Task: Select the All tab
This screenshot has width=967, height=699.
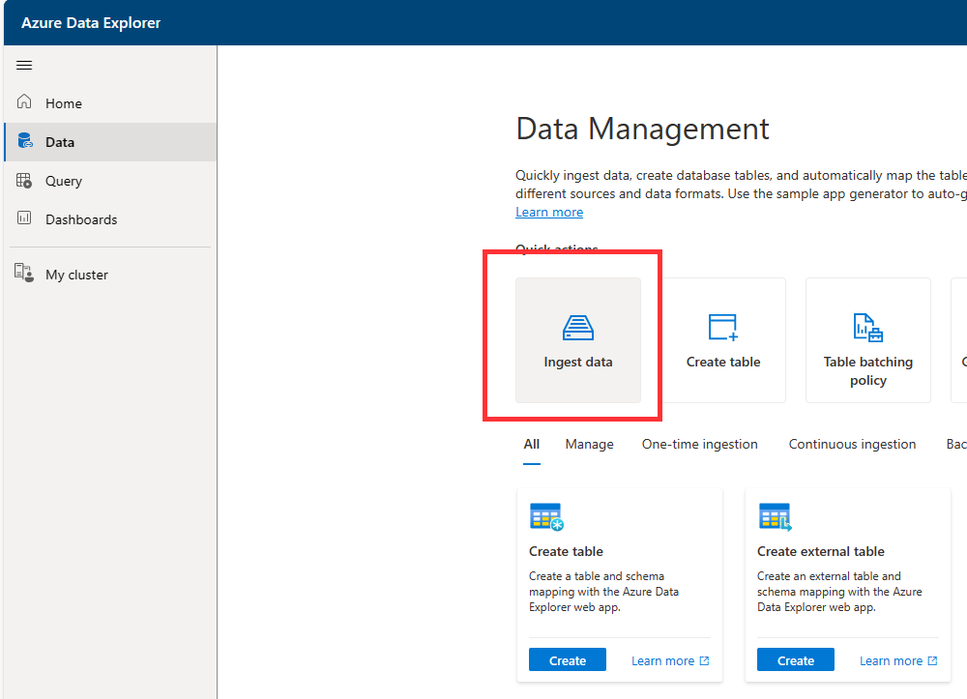Action: (532, 444)
